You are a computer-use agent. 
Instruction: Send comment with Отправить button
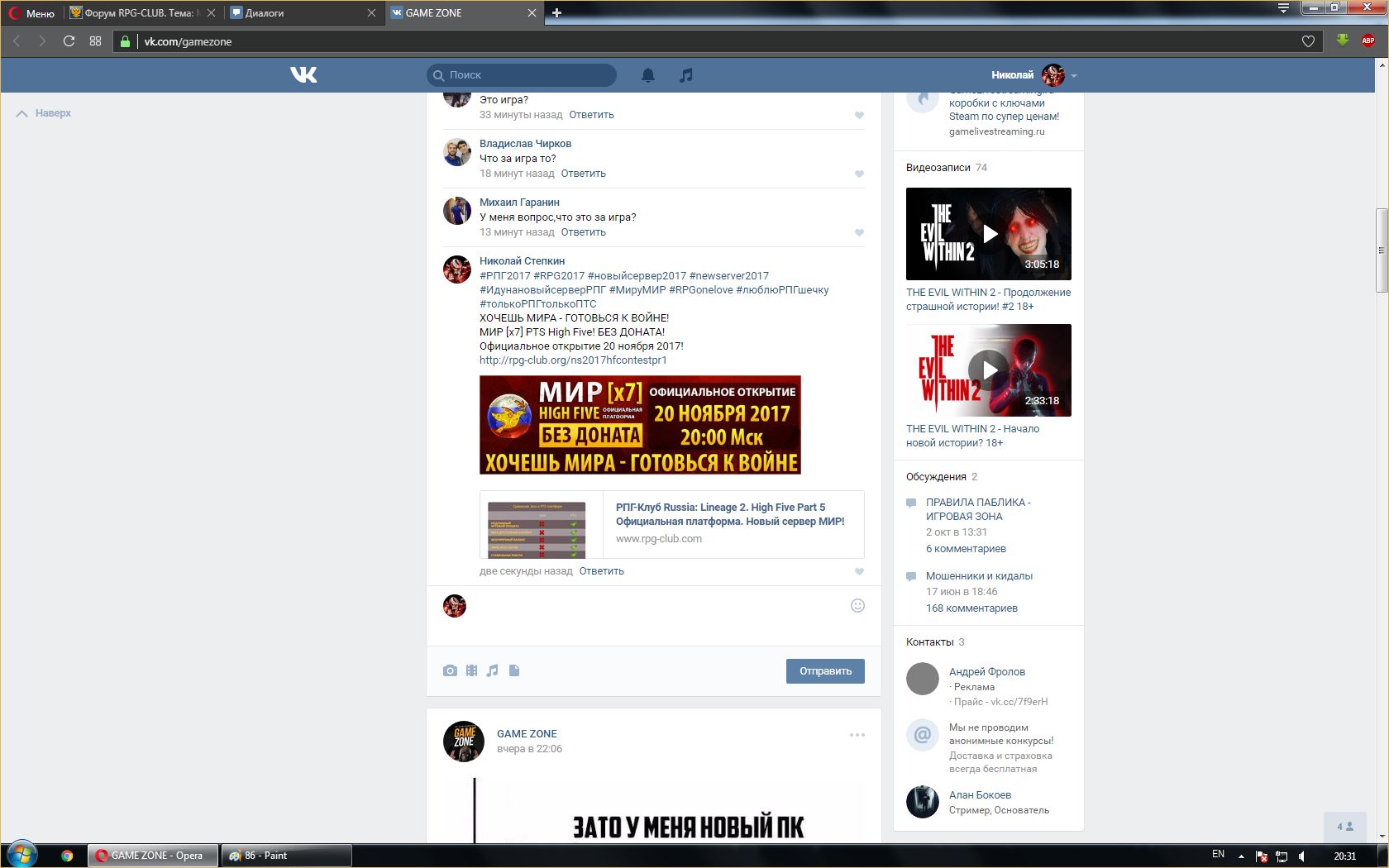coord(825,671)
